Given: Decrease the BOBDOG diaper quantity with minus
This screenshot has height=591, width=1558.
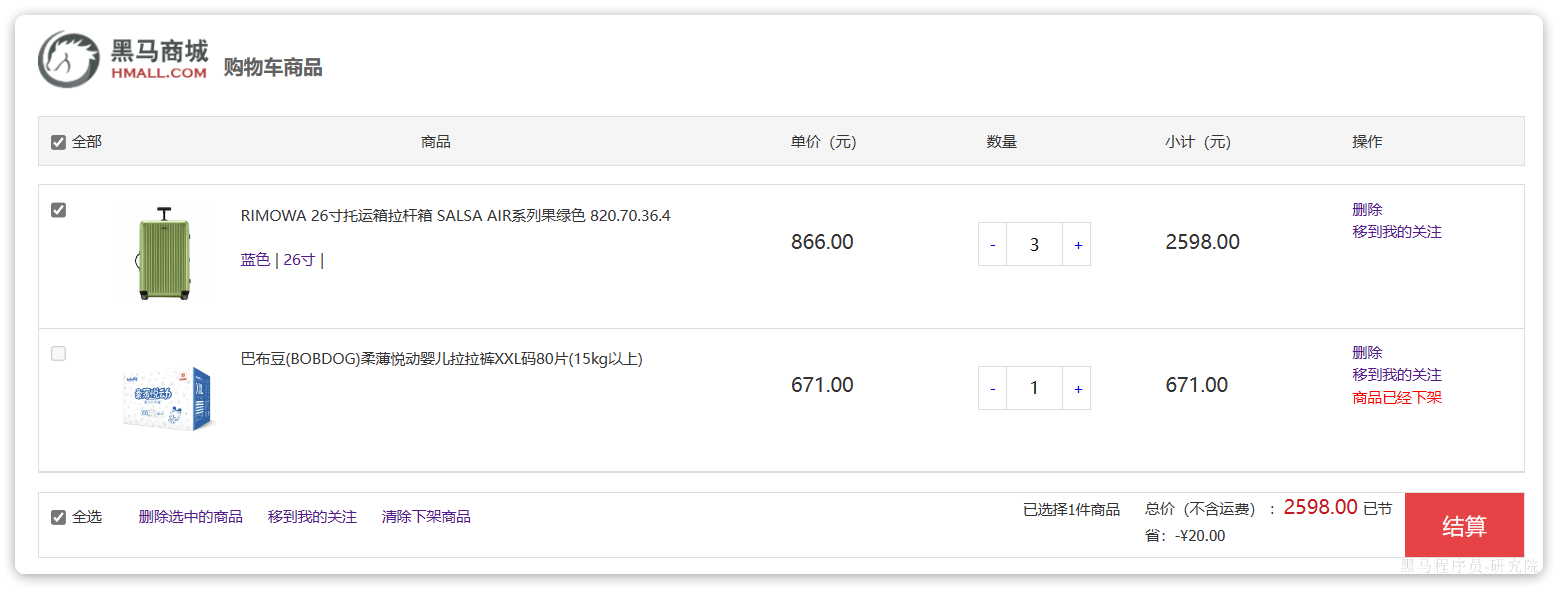Looking at the screenshot, I should 992,388.
